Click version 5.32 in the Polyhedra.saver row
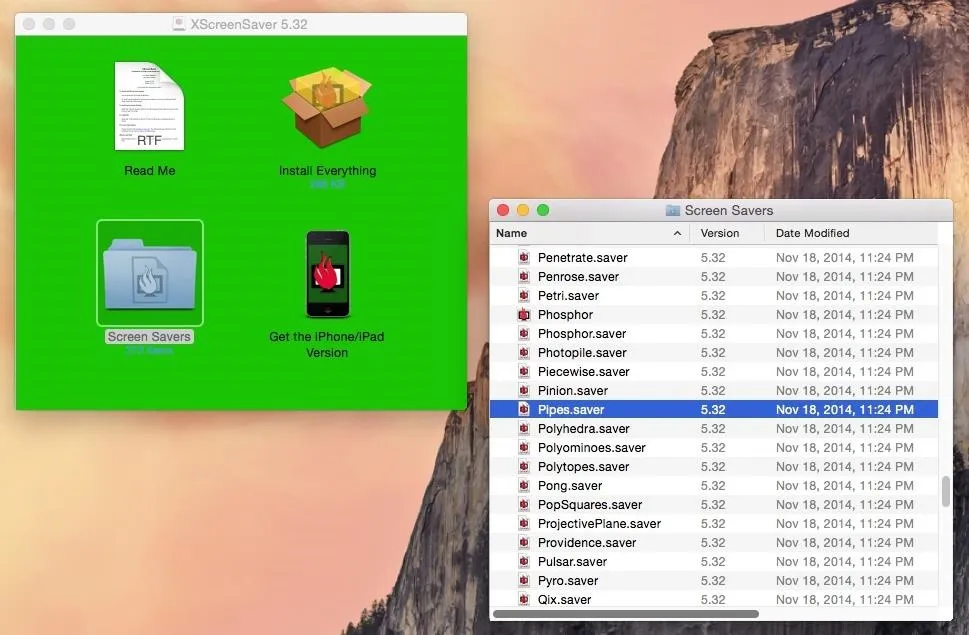 [713, 429]
